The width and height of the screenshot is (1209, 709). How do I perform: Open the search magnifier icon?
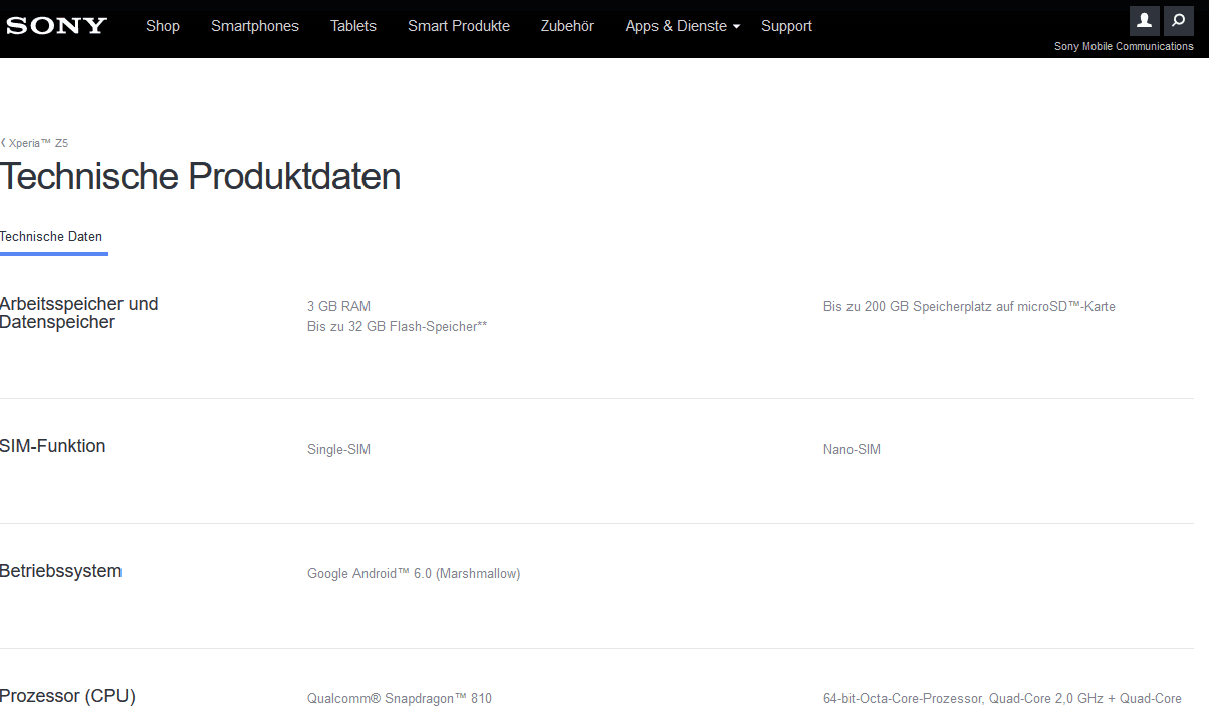click(x=1179, y=21)
